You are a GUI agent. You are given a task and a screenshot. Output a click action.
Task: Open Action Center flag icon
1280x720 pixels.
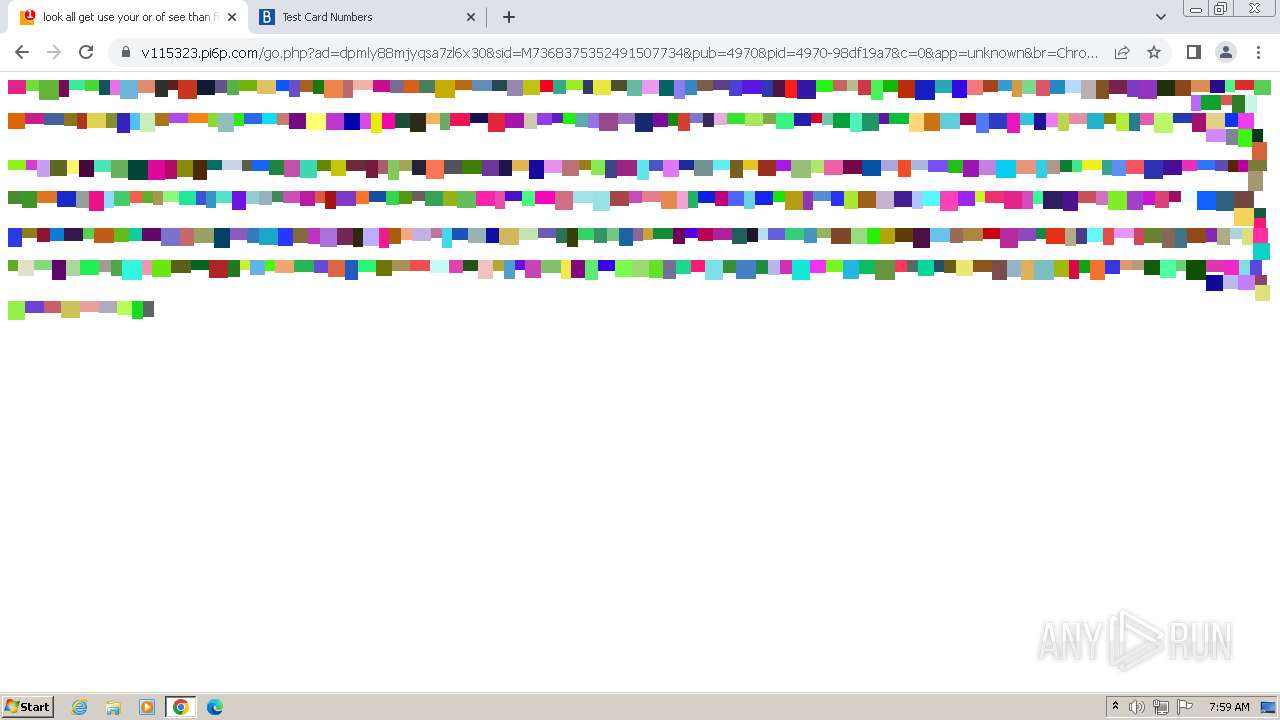click(x=1185, y=707)
